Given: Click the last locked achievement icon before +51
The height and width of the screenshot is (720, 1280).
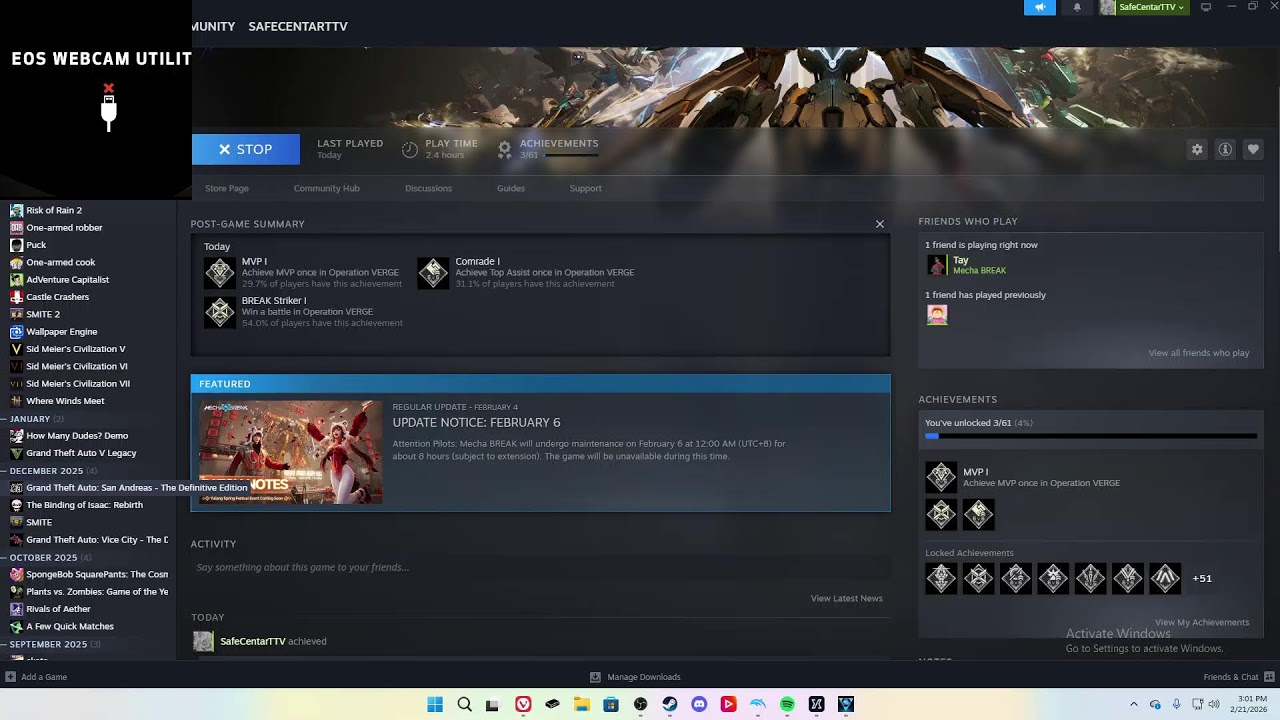Looking at the screenshot, I should (x=1165, y=578).
